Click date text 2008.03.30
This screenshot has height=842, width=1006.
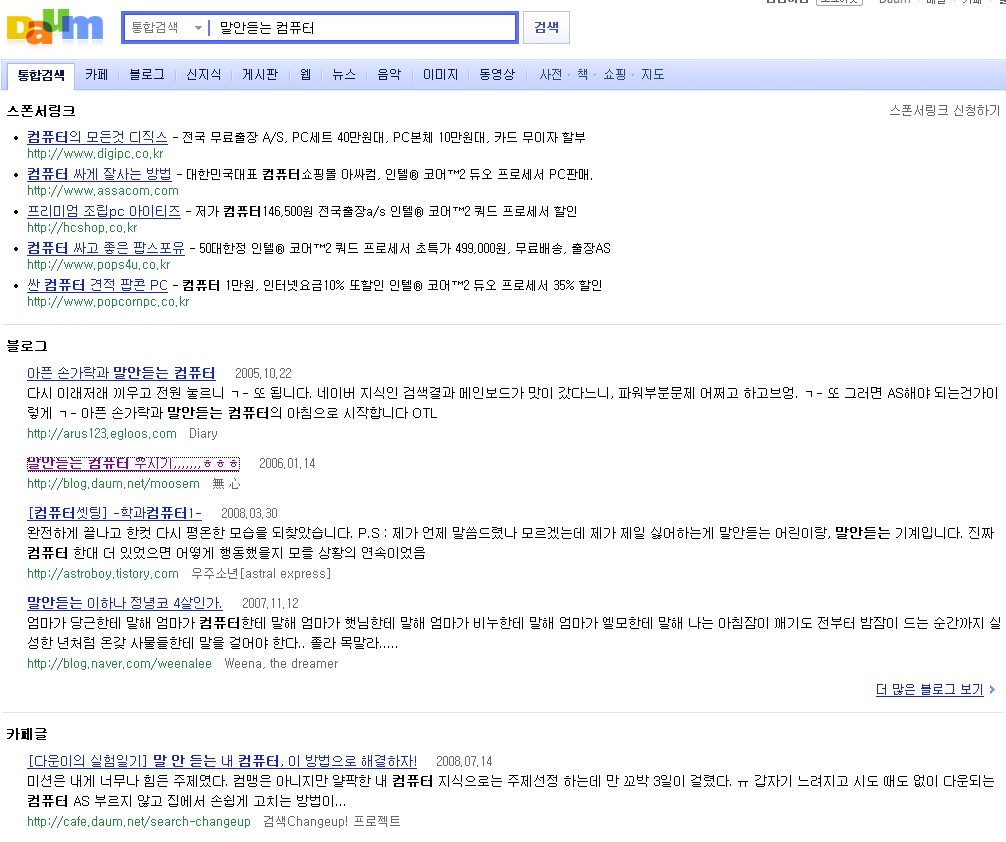click(x=249, y=513)
